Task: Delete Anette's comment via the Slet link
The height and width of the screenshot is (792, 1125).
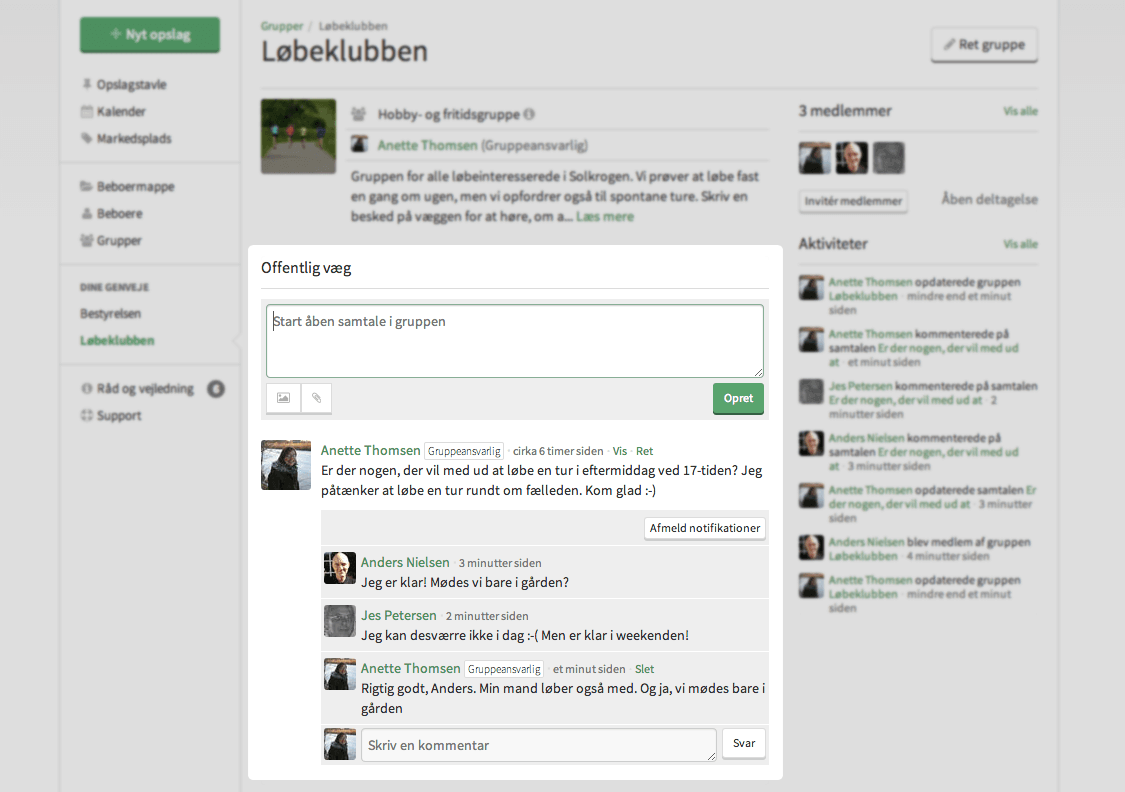Action: click(x=645, y=669)
